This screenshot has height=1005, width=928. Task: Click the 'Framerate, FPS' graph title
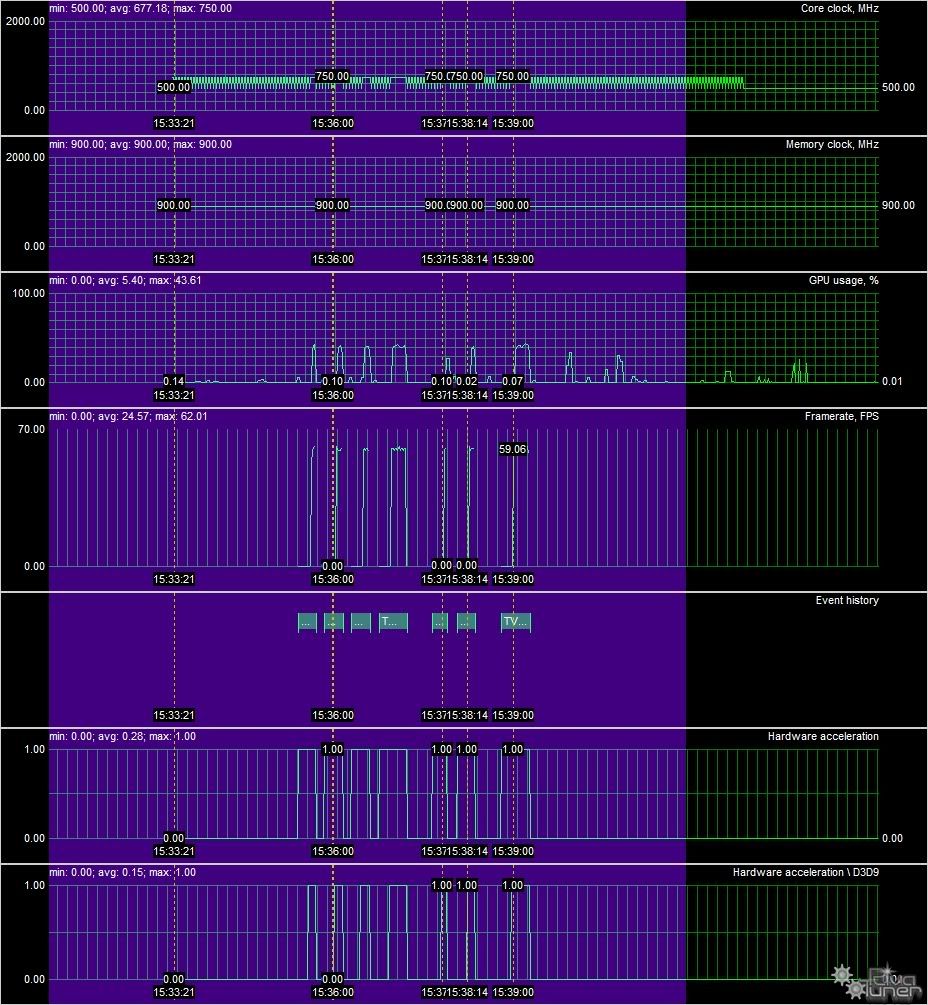[x=841, y=417]
